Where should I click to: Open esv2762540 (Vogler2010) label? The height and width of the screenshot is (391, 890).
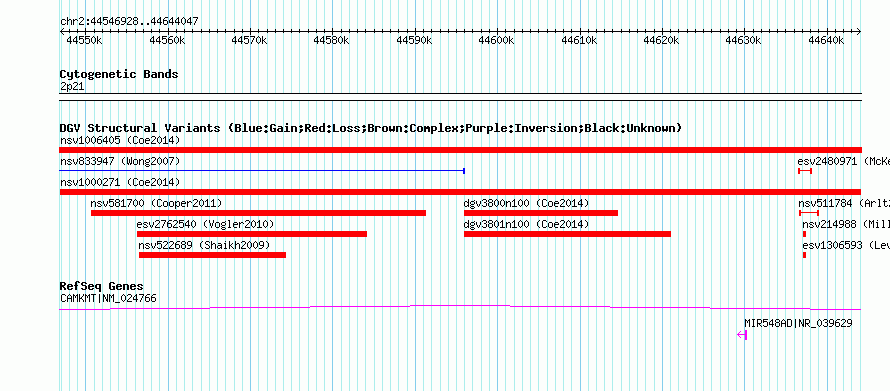[205, 224]
